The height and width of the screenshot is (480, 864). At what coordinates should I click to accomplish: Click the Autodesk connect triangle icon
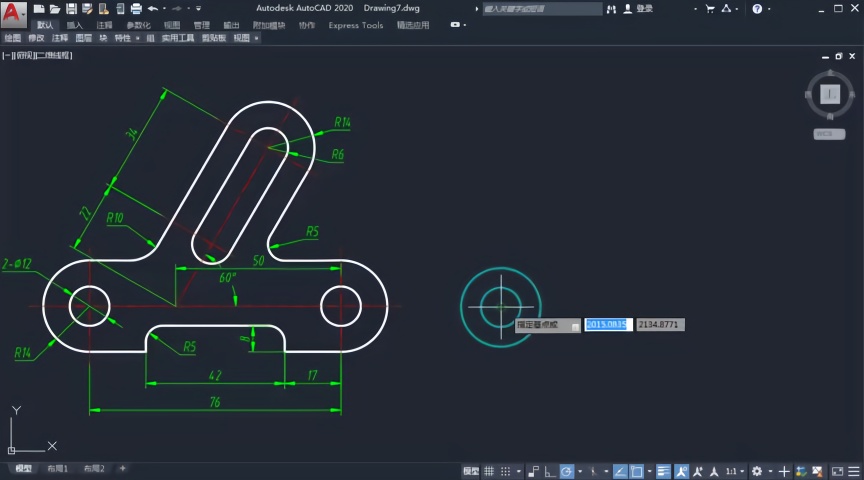(726, 9)
